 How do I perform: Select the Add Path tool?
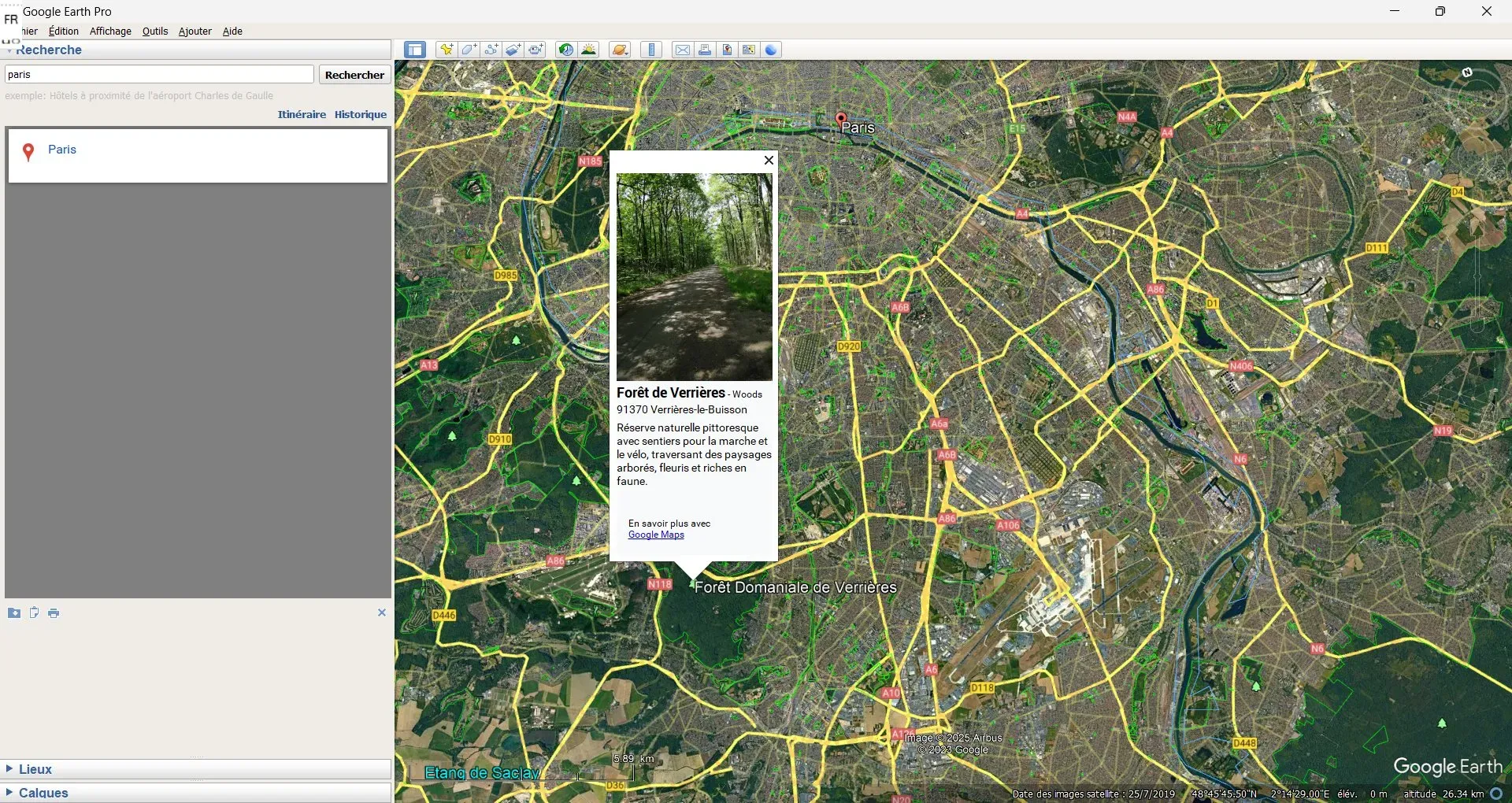491,50
